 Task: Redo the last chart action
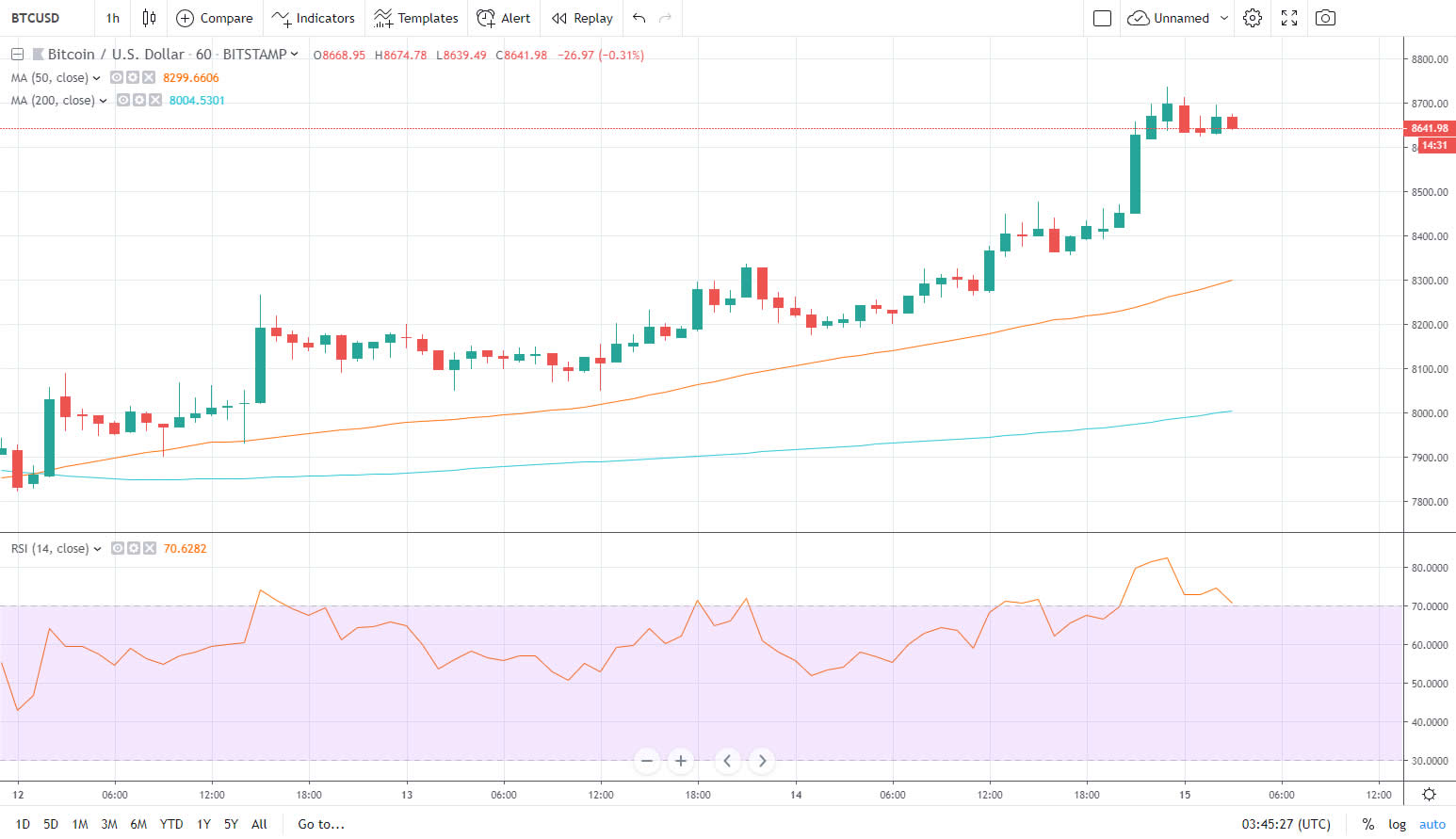(666, 18)
